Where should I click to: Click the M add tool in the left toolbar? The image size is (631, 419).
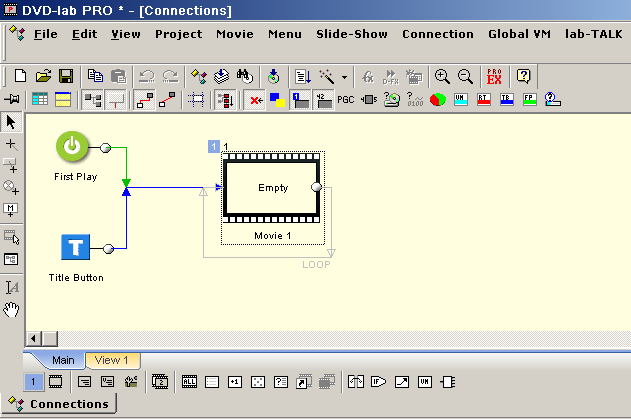point(11,210)
